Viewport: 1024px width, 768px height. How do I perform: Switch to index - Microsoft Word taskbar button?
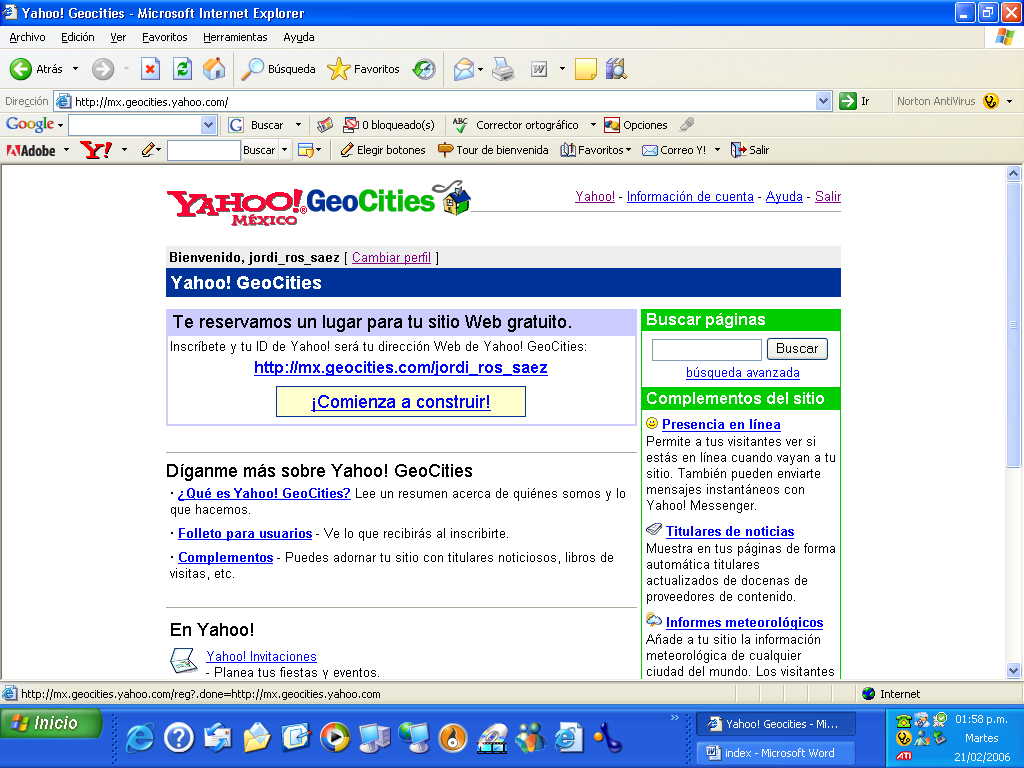[775, 753]
